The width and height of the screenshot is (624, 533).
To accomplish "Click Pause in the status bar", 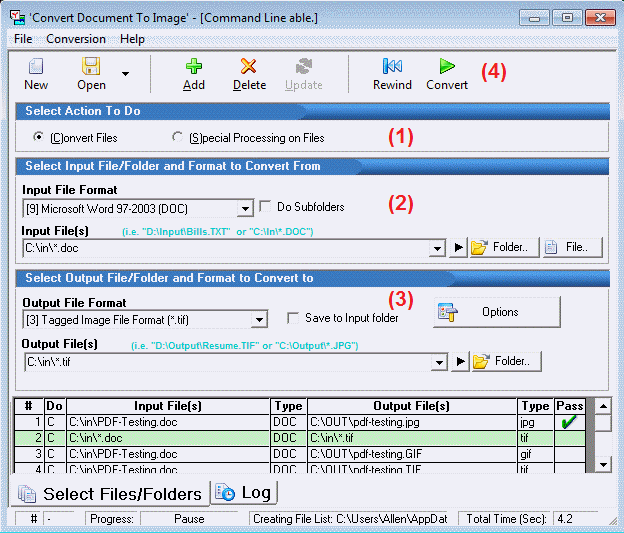I will point(189,519).
